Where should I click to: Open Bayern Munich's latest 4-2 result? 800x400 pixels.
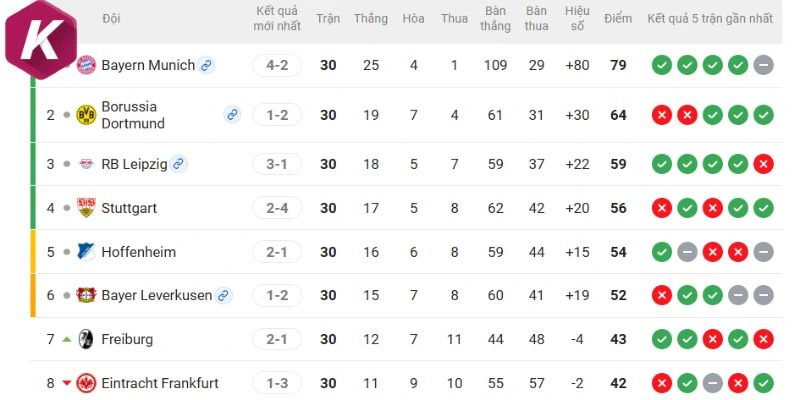coord(277,65)
